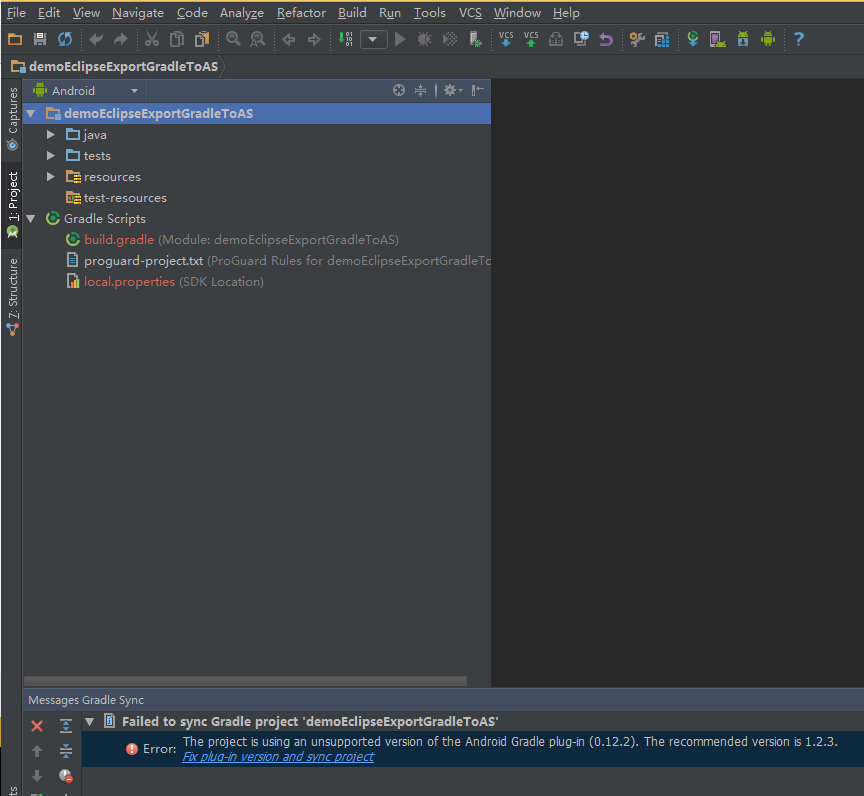Click the Open folder toolbar icon
Viewport: 864px width, 796px height.
pyautogui.click(x=15, y=39)
